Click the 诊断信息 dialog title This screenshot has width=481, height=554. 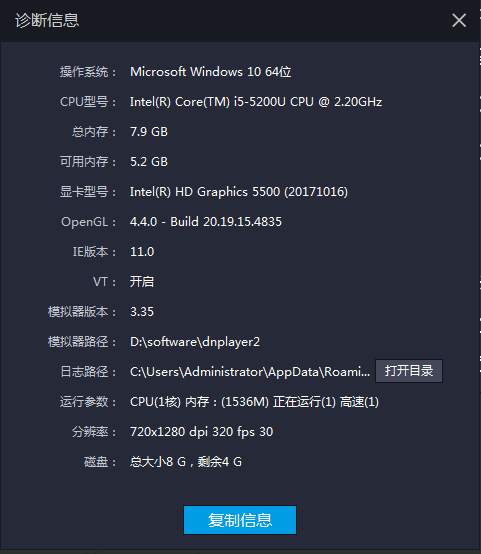click(x=47, y=20)
